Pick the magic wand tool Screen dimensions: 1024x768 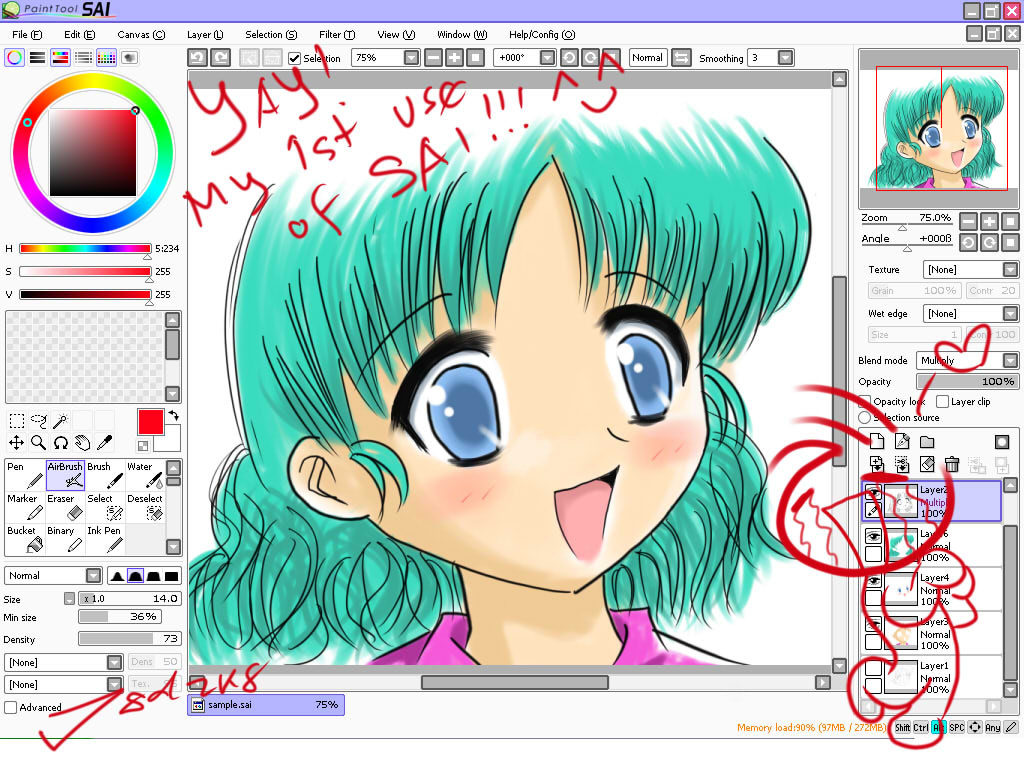tap(61, 420)
